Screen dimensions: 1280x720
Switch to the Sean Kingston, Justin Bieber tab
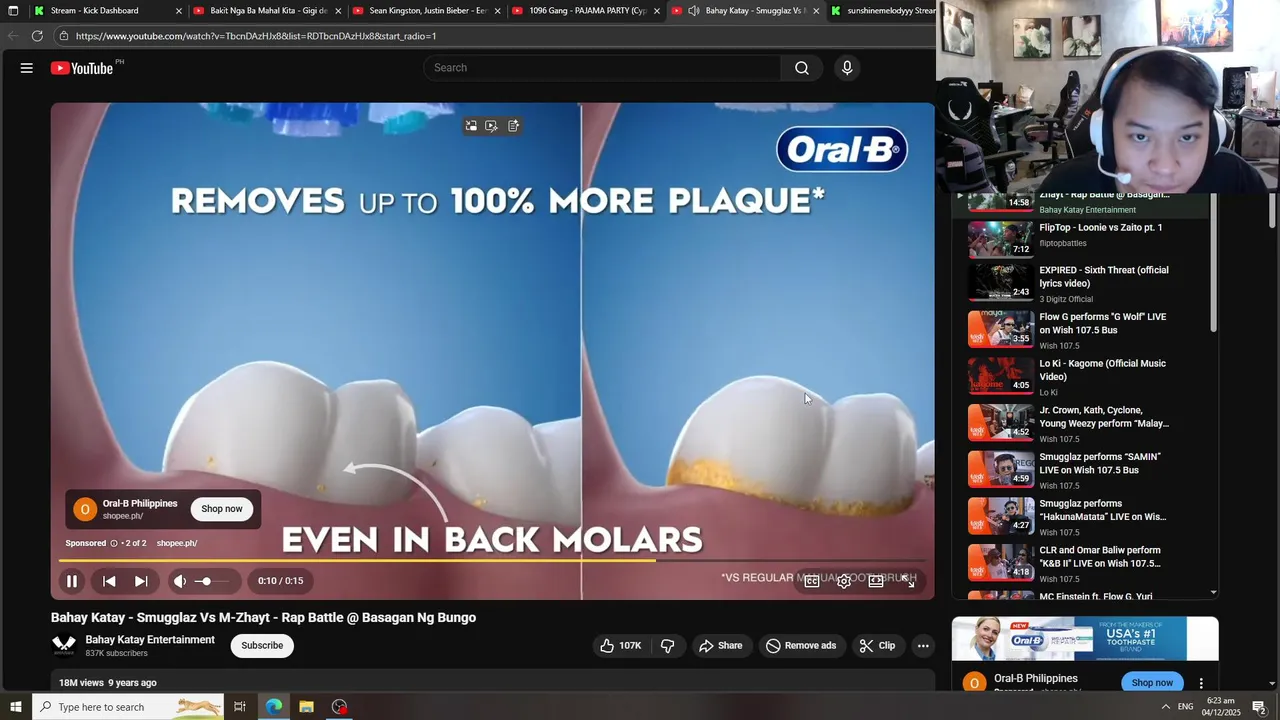[428, 11]
